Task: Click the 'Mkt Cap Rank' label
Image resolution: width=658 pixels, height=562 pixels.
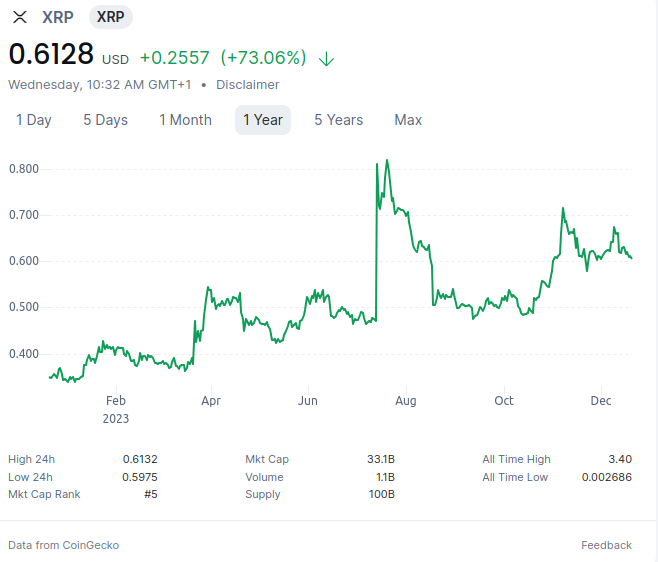Action: [44, 494]
